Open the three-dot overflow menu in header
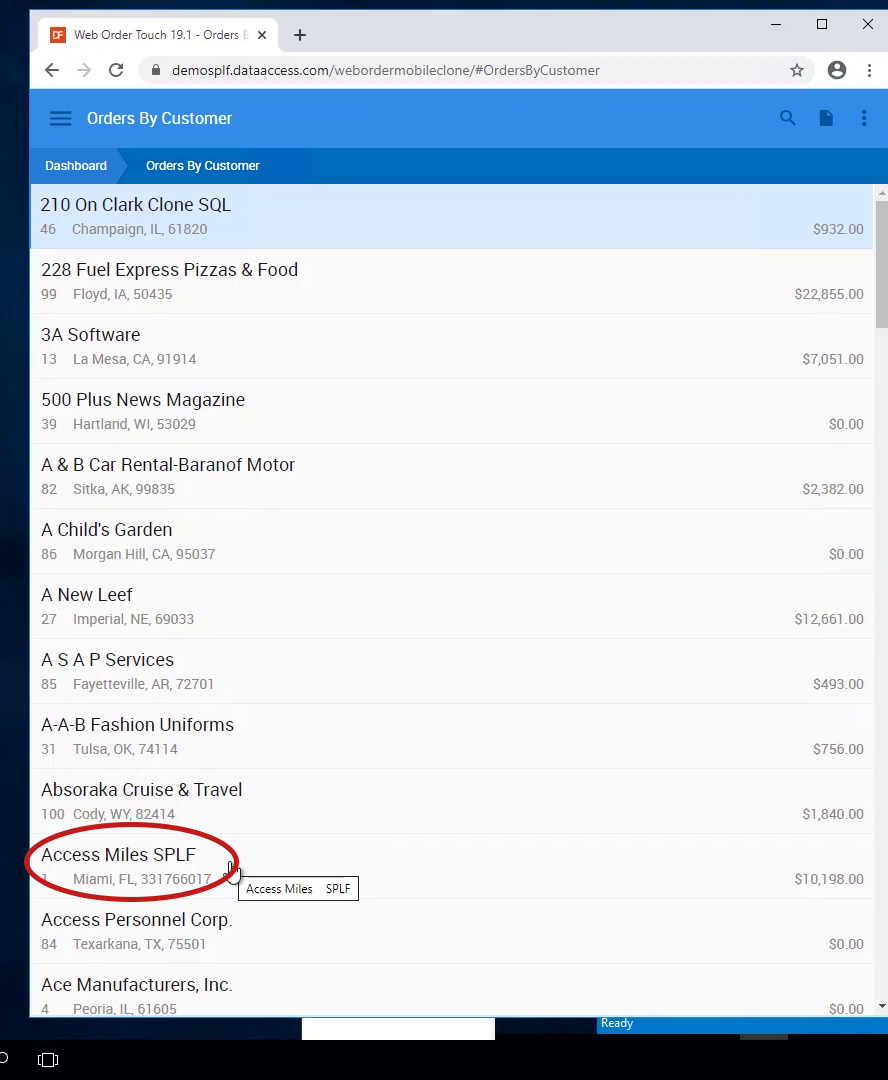 click(x=864, y=118)
